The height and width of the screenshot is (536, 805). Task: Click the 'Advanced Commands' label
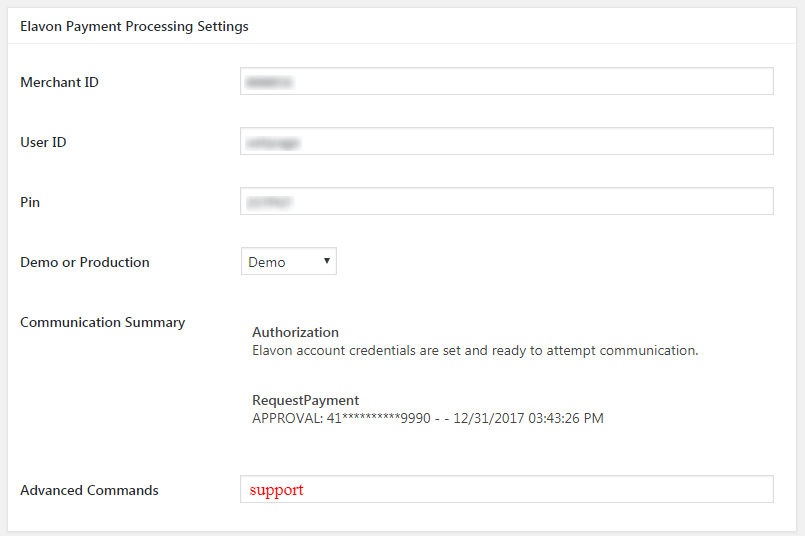[89, 490]
